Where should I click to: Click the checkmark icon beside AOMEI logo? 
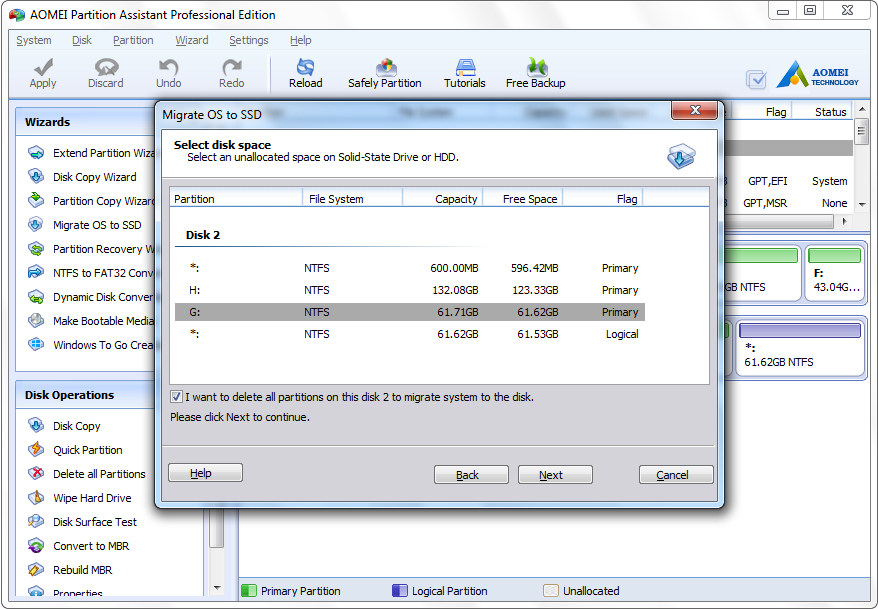click(x=756, y=79)
